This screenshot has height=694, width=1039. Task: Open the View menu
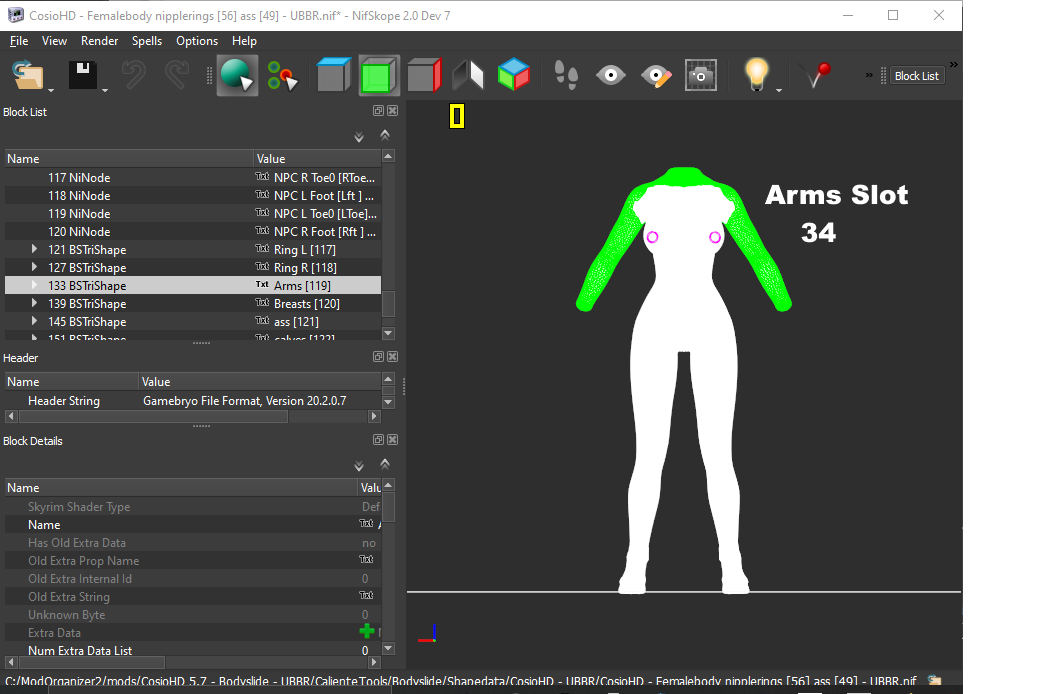(54, 41)
